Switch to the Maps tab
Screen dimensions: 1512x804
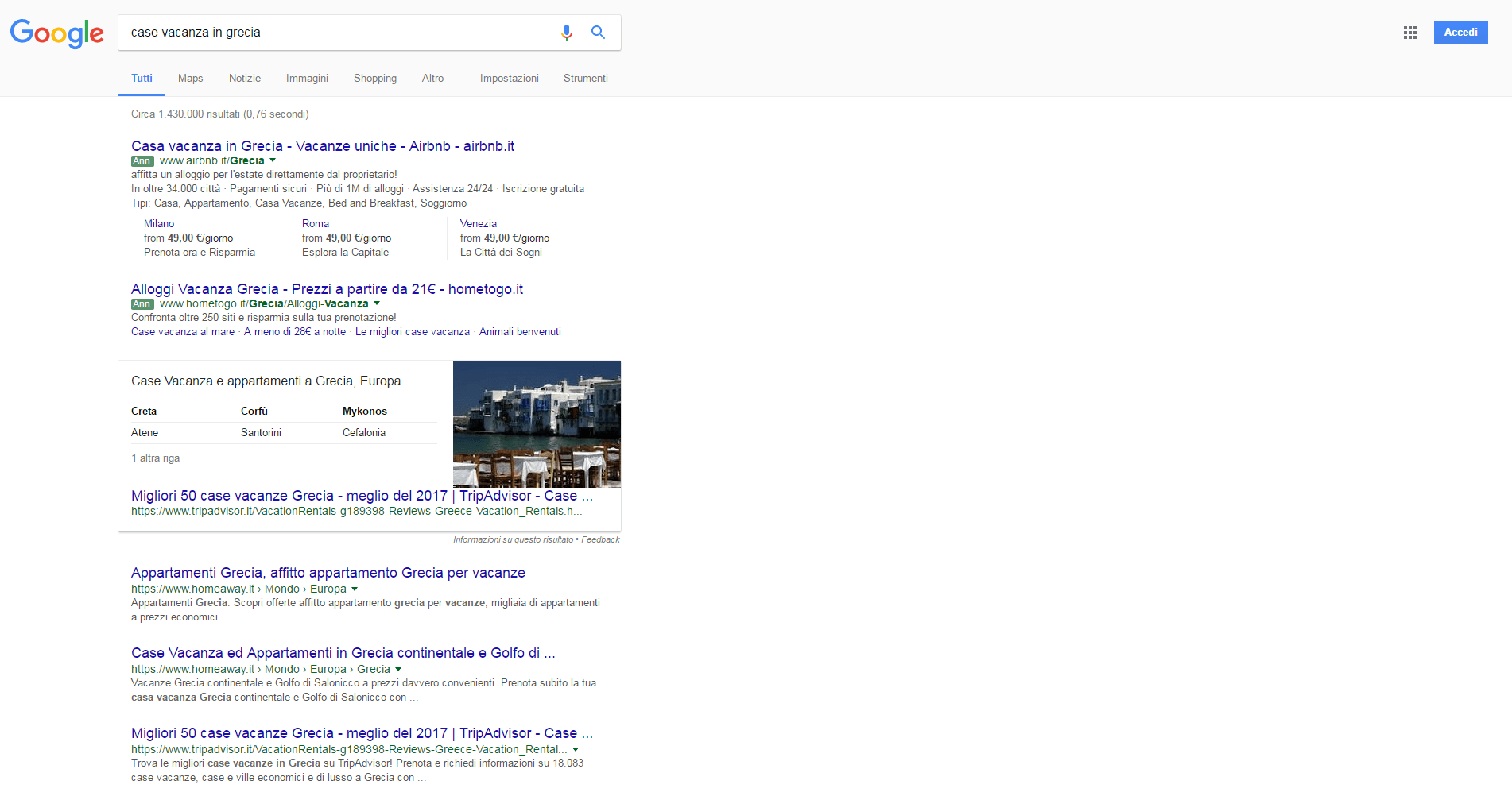click(191, 79)
